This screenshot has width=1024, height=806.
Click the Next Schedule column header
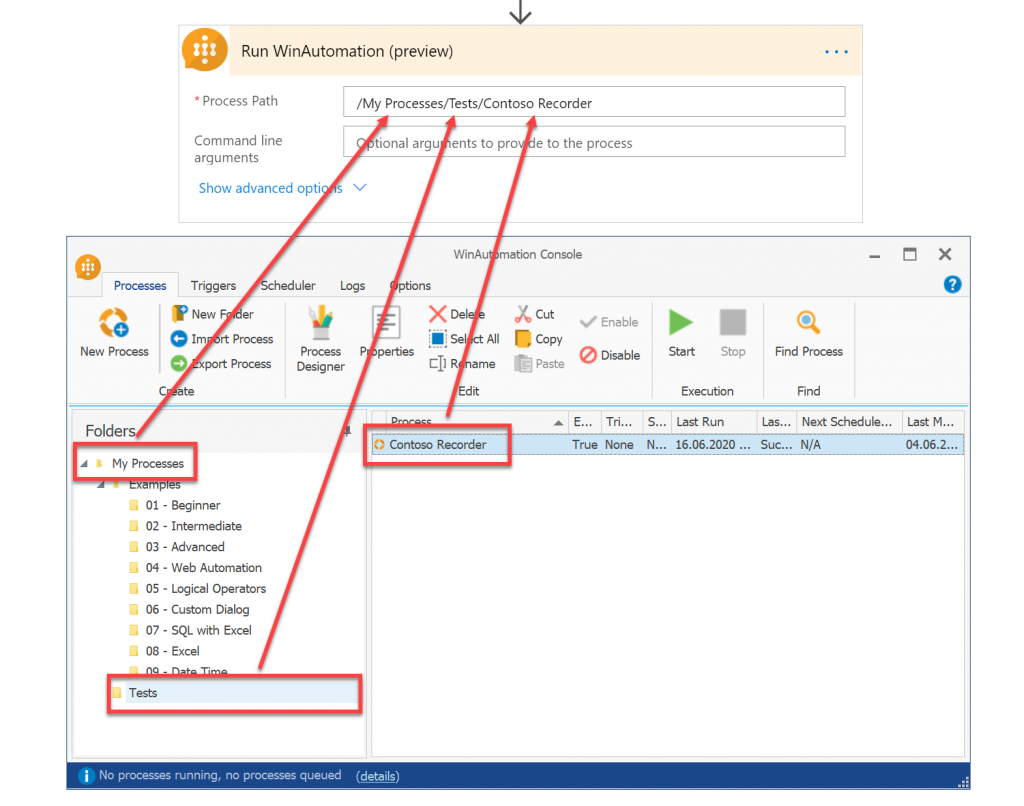click(x=849, y=422)
